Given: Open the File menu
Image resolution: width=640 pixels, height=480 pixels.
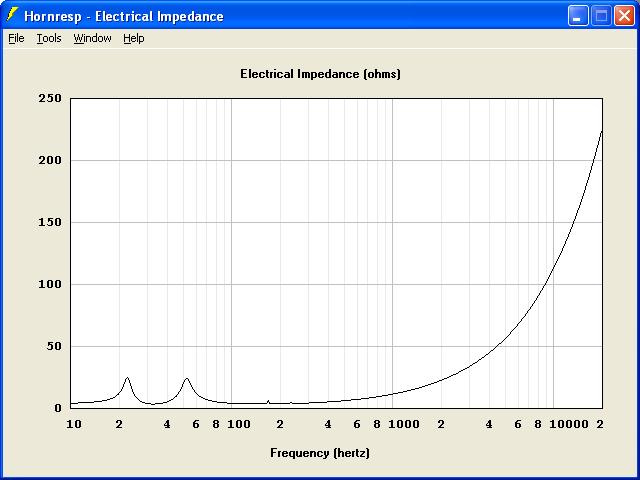Looking at the screenshot, I should tap(16, 38).
